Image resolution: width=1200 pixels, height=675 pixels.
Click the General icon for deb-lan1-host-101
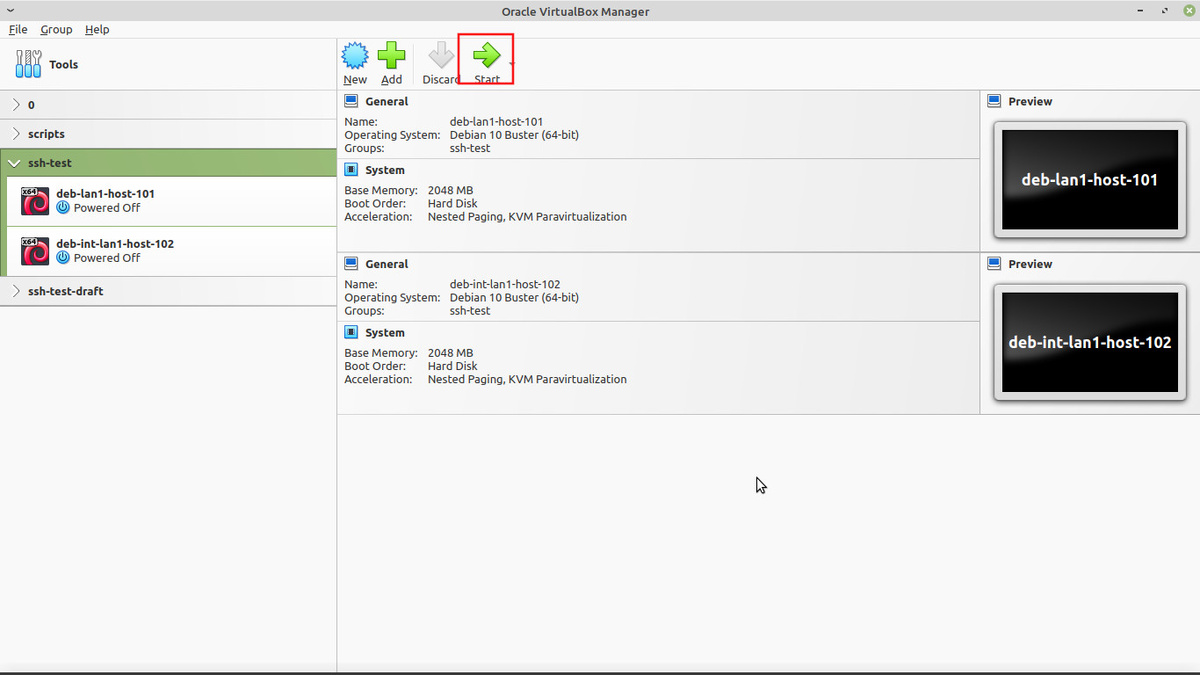click(x=351, y=101)
